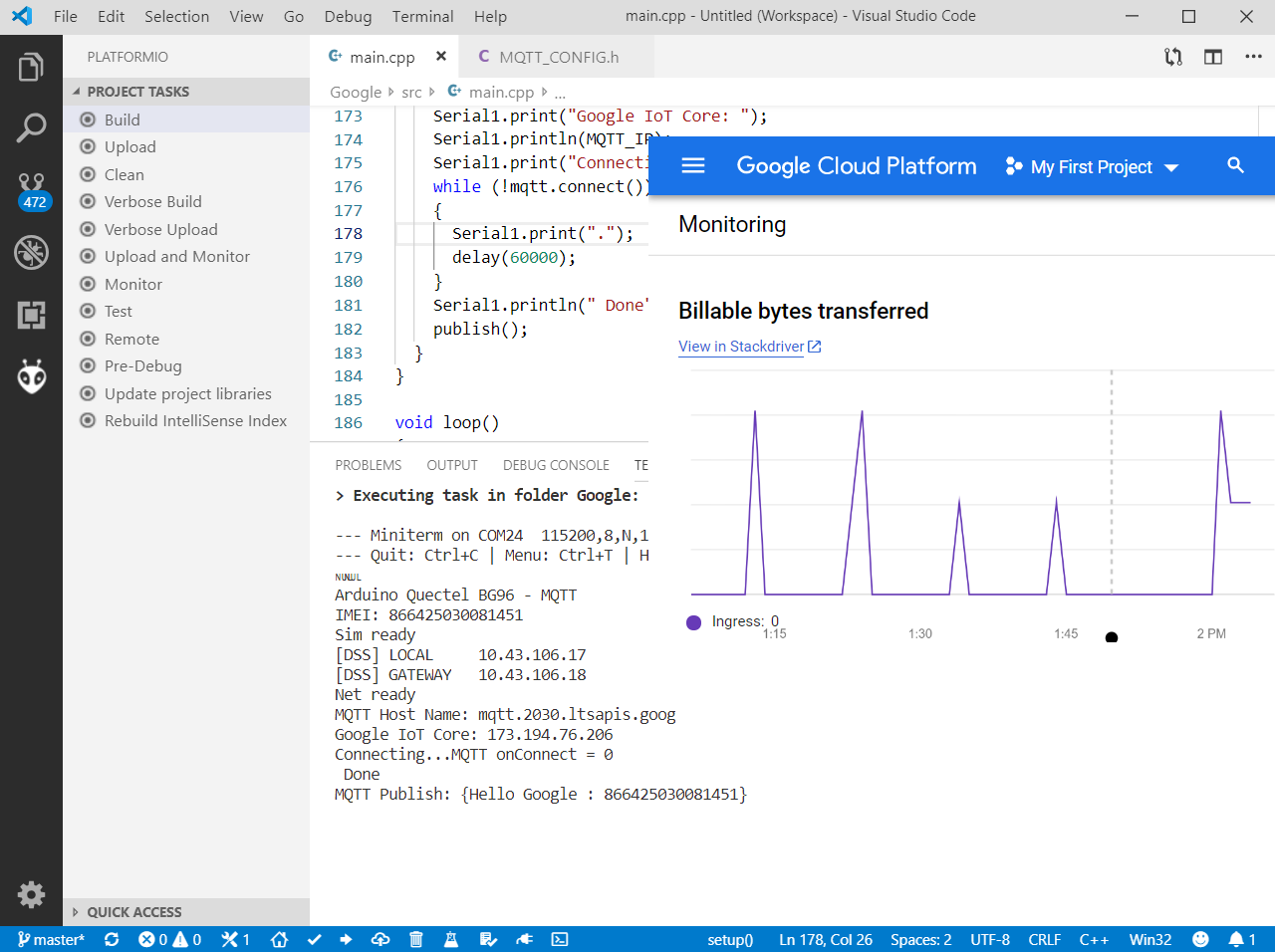Switch to the OUTPUT panel tab
Image resolution: width=1275 pixels, height=952 pixels.
[452, 465]
